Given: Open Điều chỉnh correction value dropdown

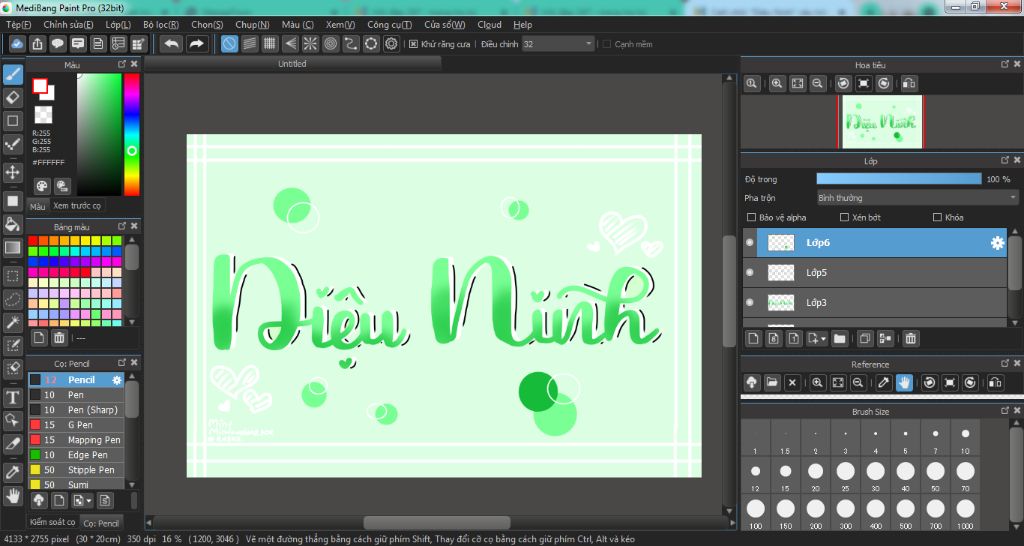Looking at the screenshot, I should (x=558, y=44).
